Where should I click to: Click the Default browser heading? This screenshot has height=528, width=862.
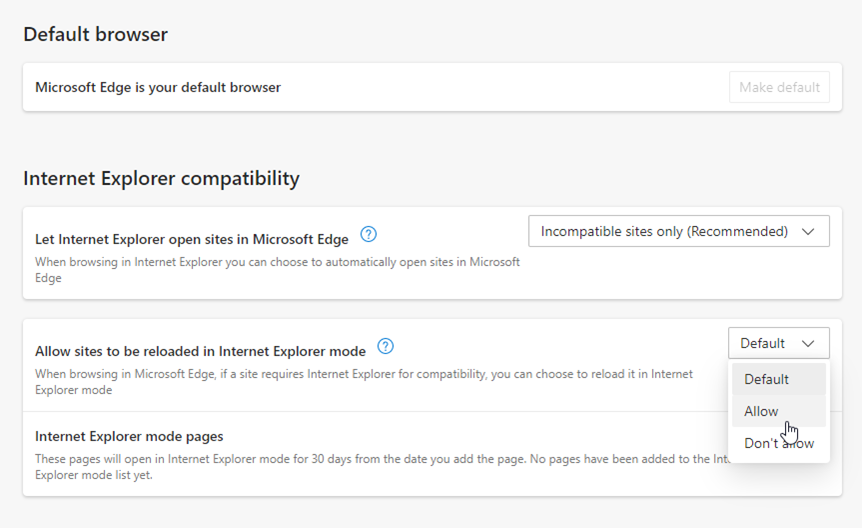(95, 34)
